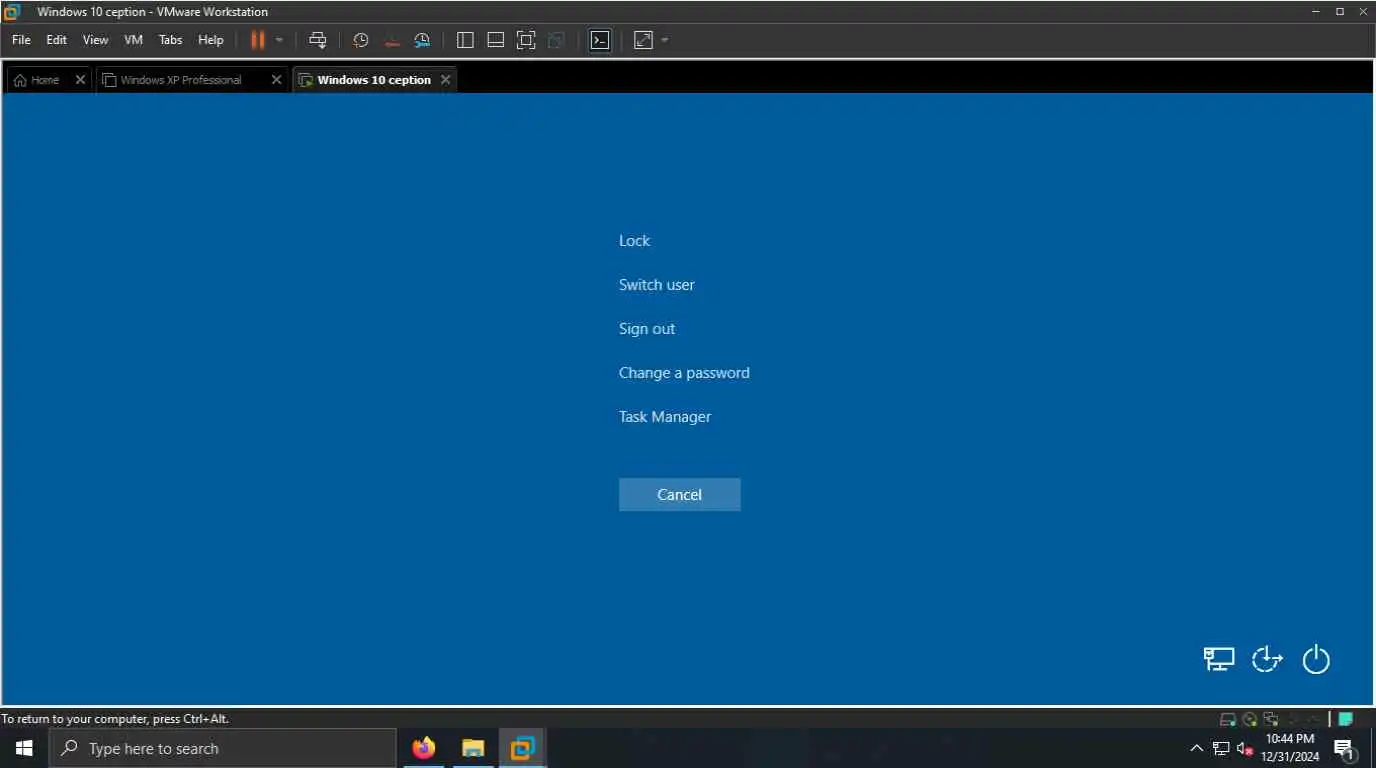Open guest network icon on security screen
Viewport: 1376px width, 768px height.
point(1218,659)
